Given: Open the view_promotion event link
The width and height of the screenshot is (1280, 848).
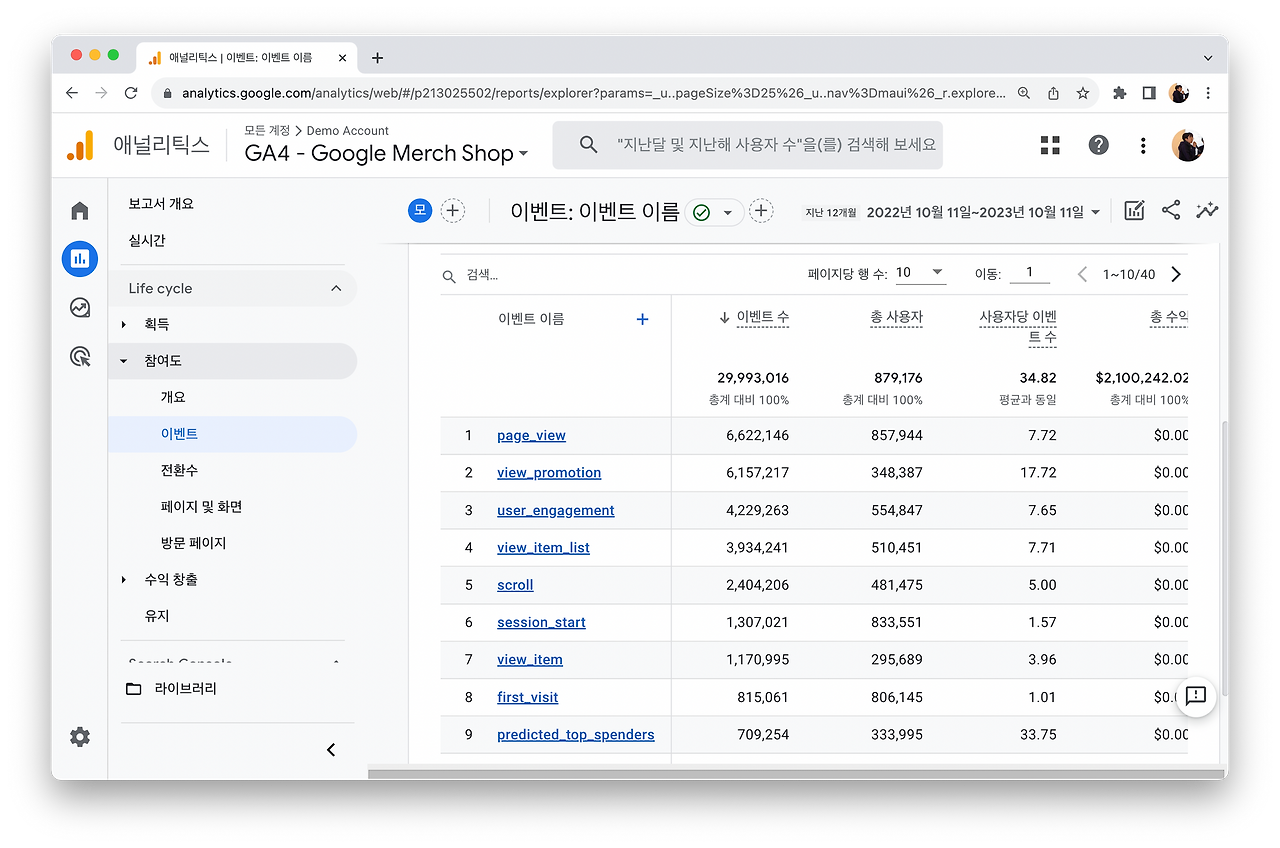Looking at the screenshot, I should point(549,473).
